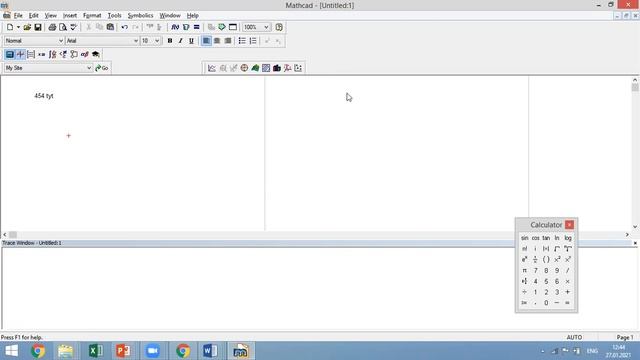Insert a surface plot icon

coord(255,68)
